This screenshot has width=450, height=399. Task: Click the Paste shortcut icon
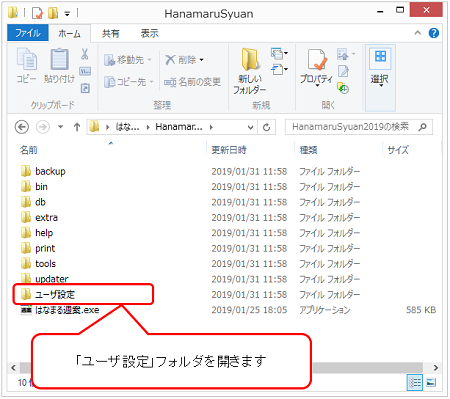[85, 88]
